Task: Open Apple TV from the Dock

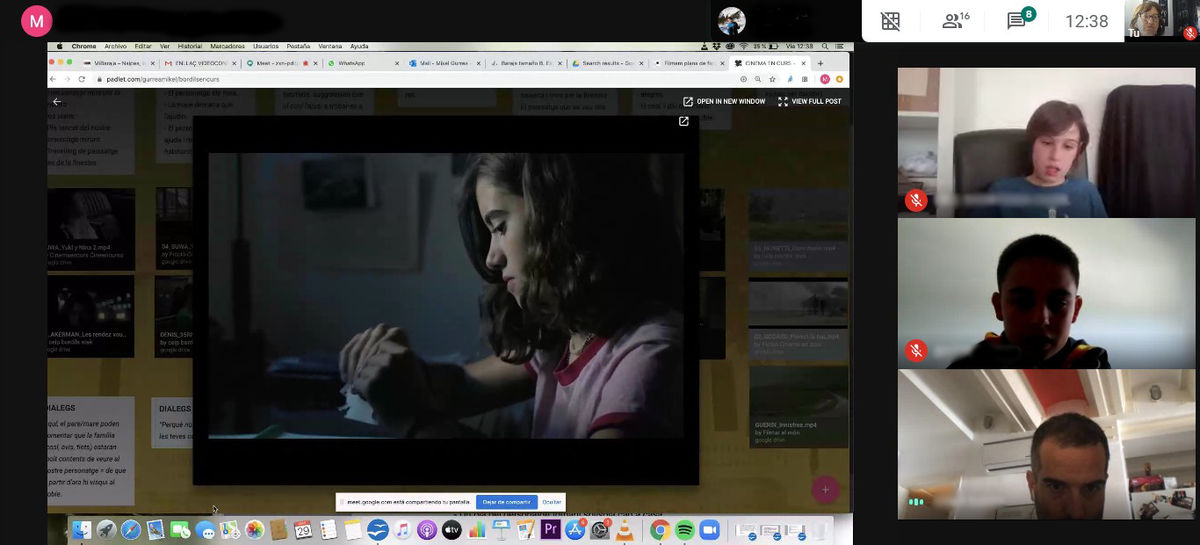Action: point(451,530)
